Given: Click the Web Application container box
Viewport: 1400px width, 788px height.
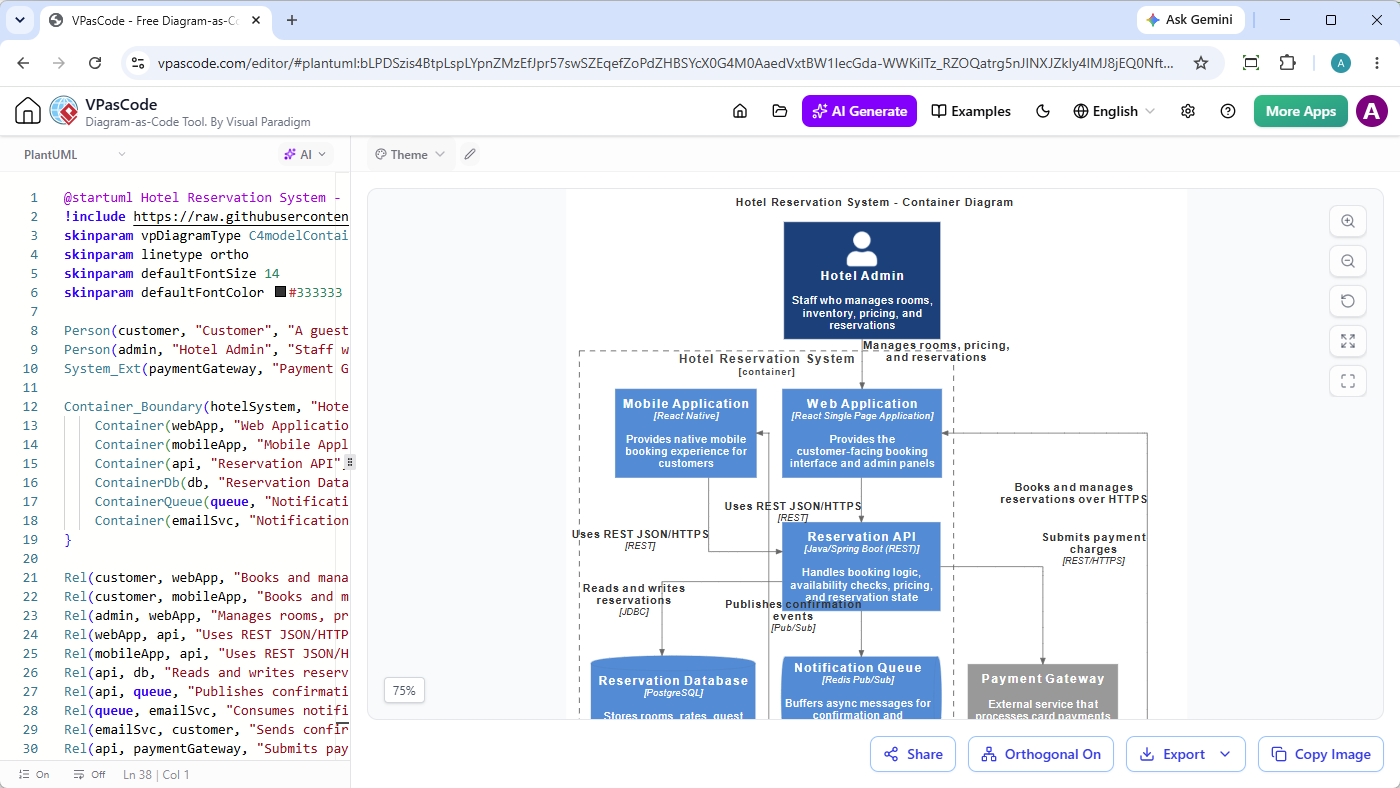Looking at the screenshot, I should click(862, 433).
